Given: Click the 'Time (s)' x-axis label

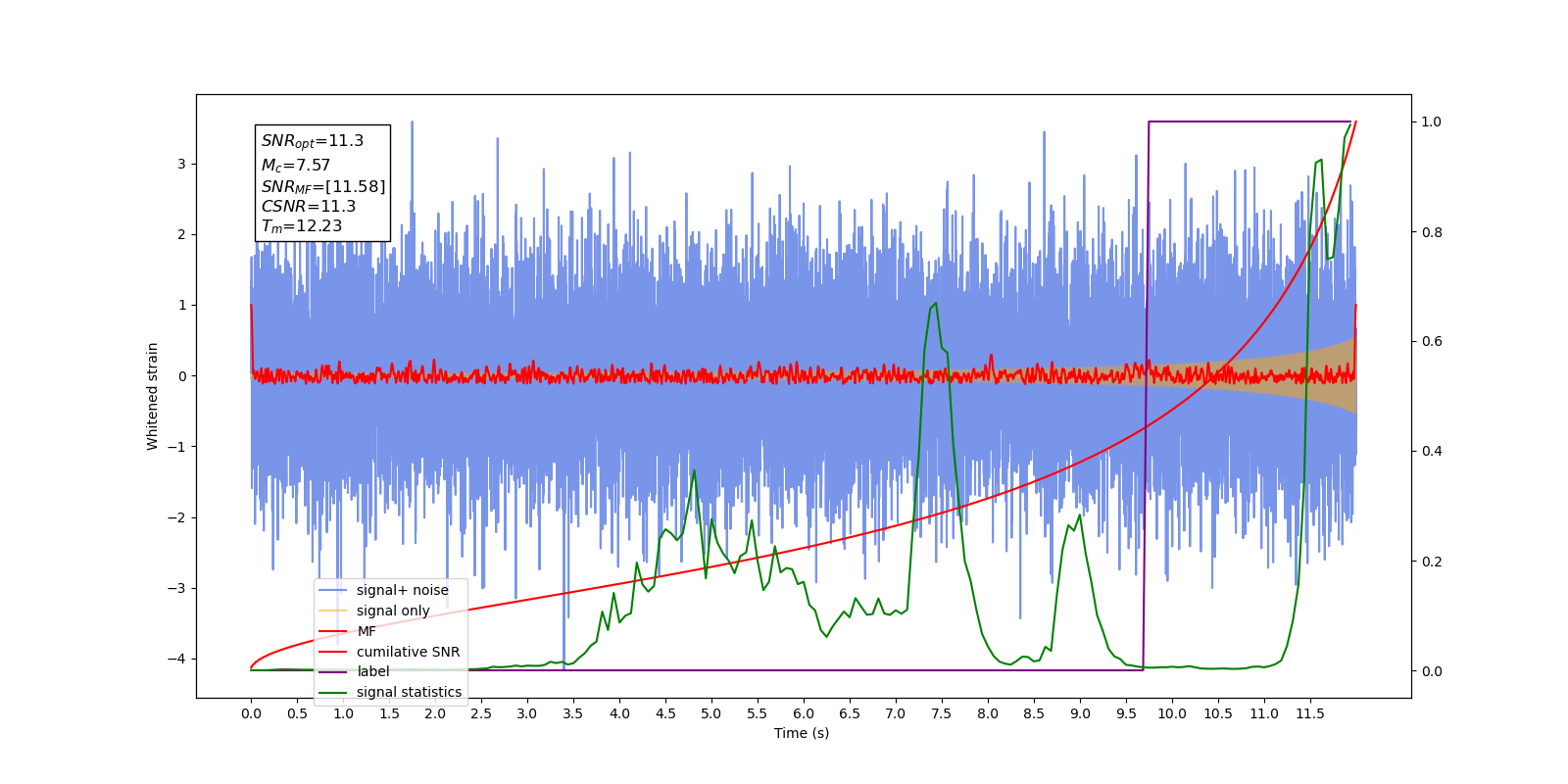Looking at the screenshot, I should [x=802, y=733].
